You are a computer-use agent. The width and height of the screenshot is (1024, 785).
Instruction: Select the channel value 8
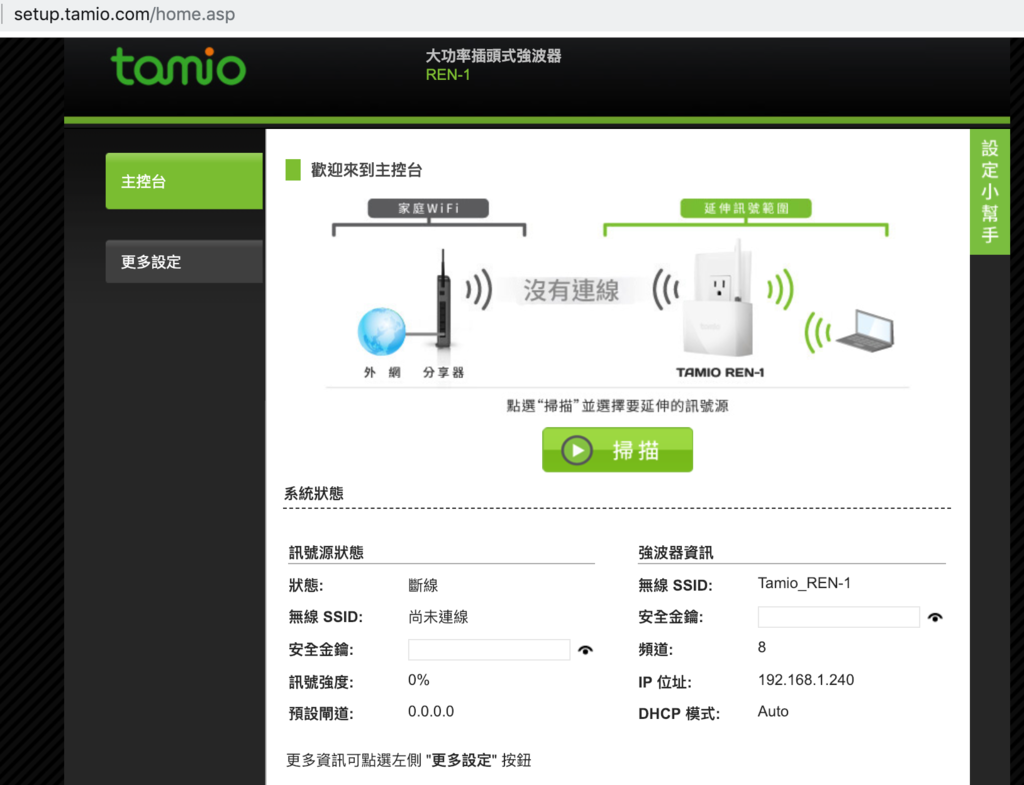[761, 647]
